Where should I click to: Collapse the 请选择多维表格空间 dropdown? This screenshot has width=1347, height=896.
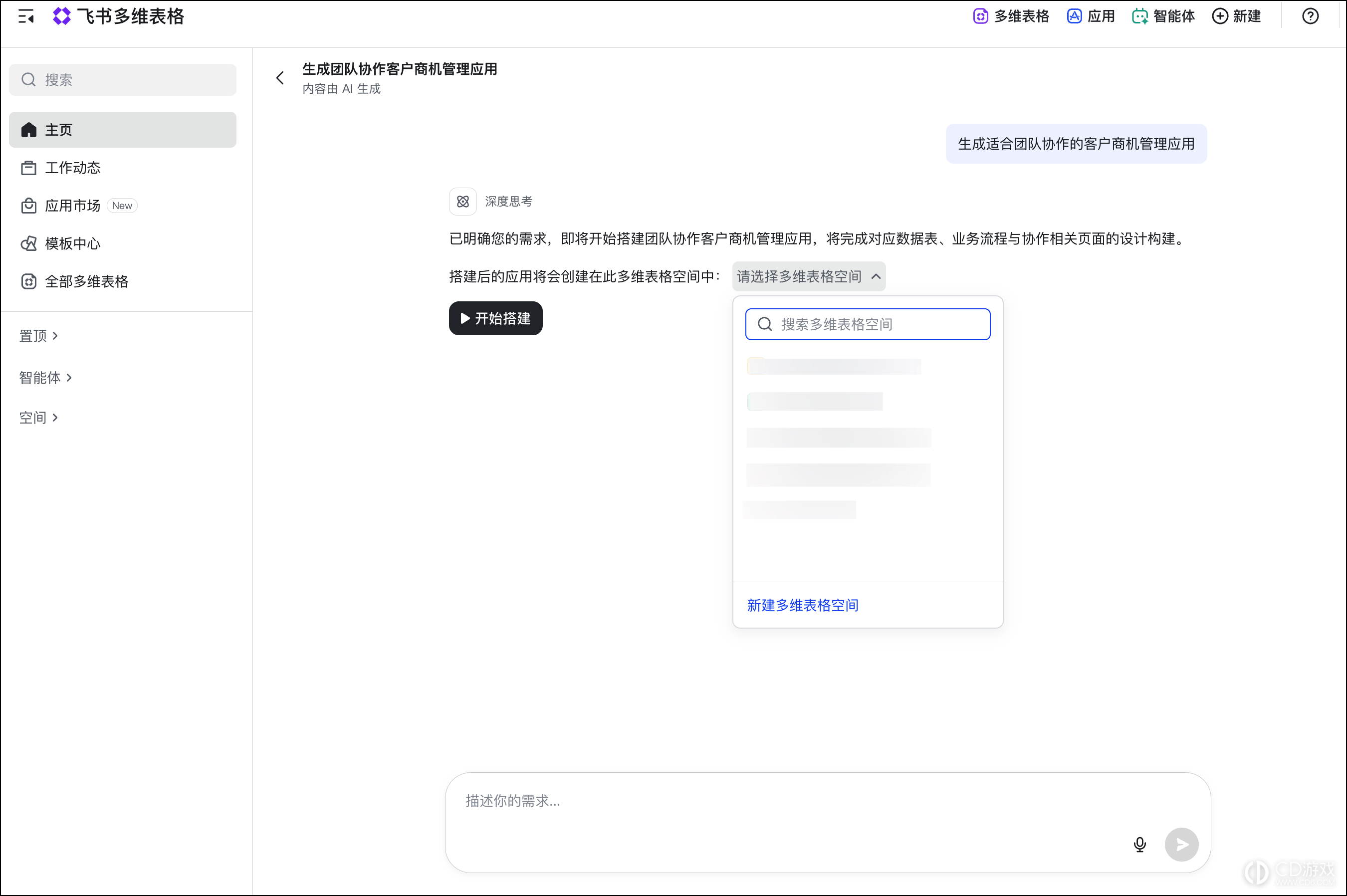click(809, 276)
